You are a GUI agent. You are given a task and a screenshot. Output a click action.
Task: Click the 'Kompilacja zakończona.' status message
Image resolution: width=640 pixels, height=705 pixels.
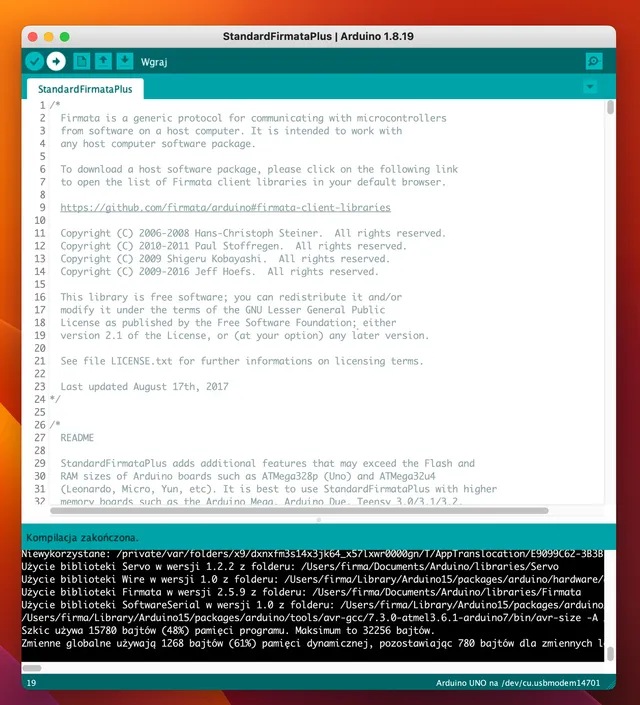(x=82, y=538)
